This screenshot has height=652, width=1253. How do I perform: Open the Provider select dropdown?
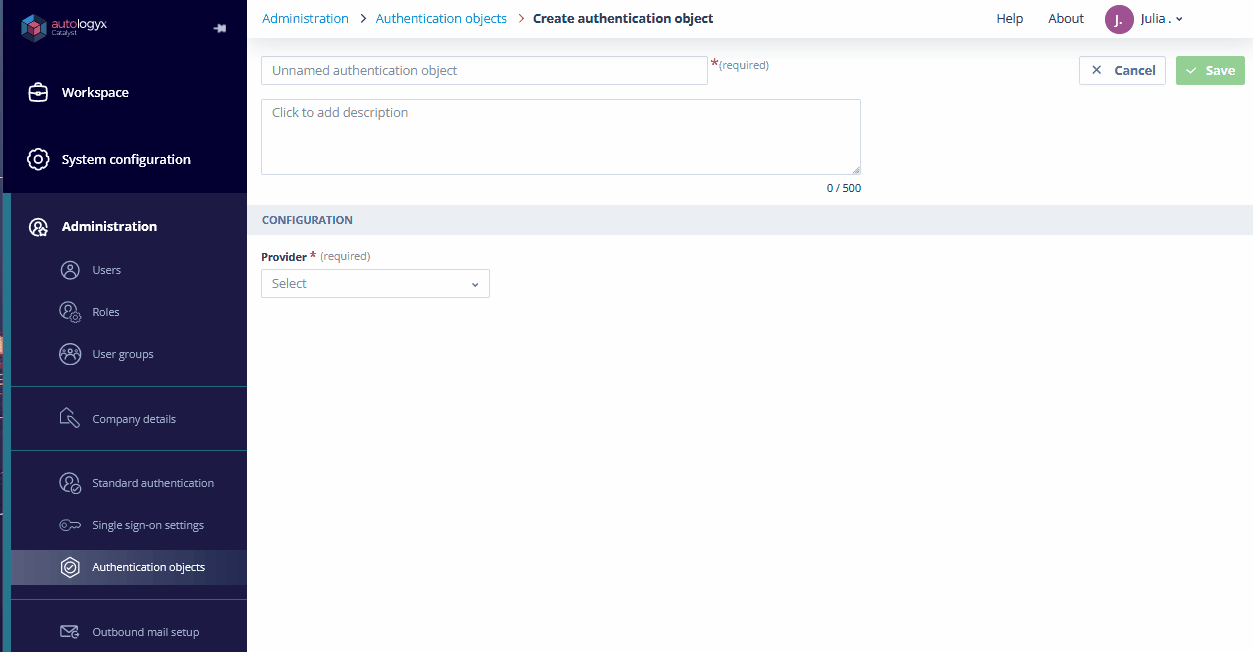click(375, 284)
